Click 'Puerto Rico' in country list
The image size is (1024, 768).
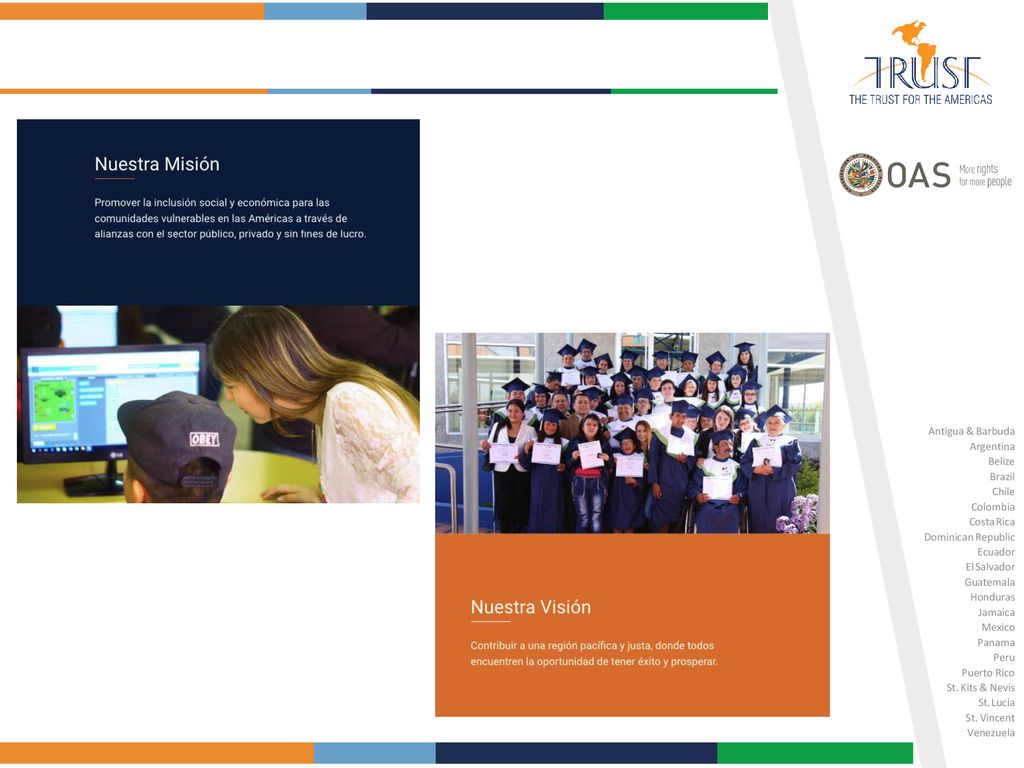coord(987,673)
